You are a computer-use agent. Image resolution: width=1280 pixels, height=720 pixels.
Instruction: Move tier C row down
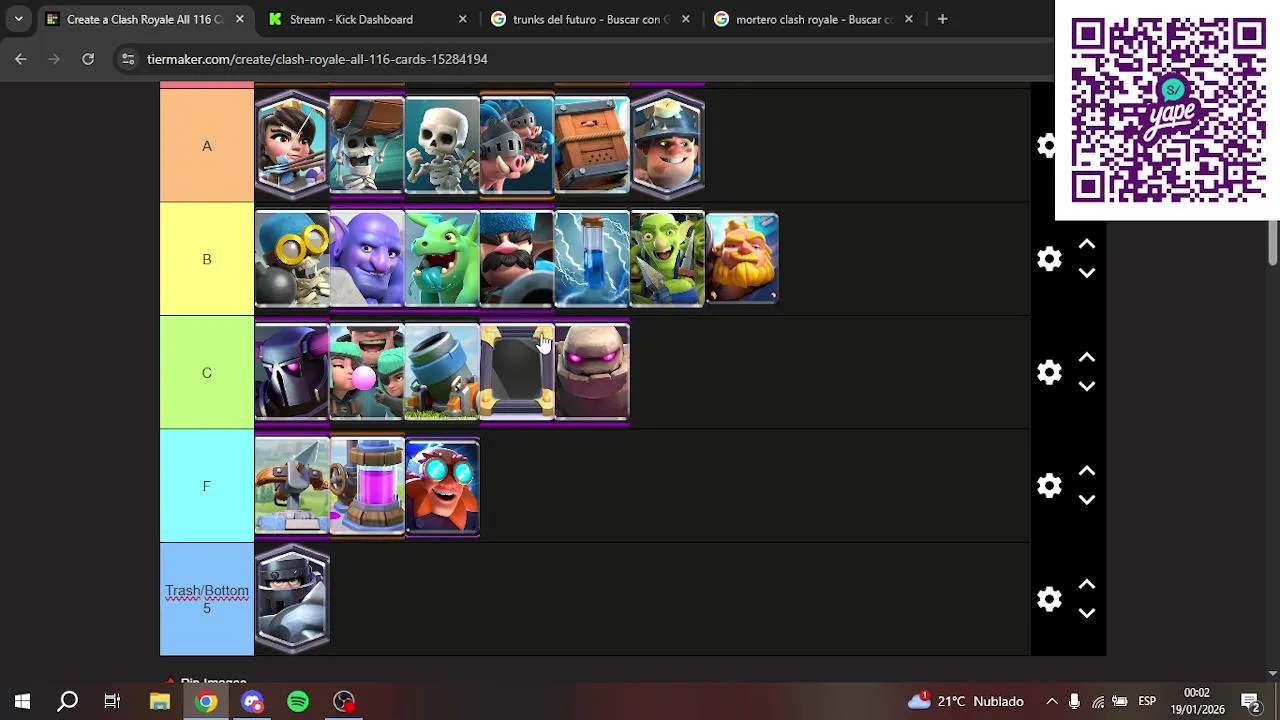tap(1087, 386)
